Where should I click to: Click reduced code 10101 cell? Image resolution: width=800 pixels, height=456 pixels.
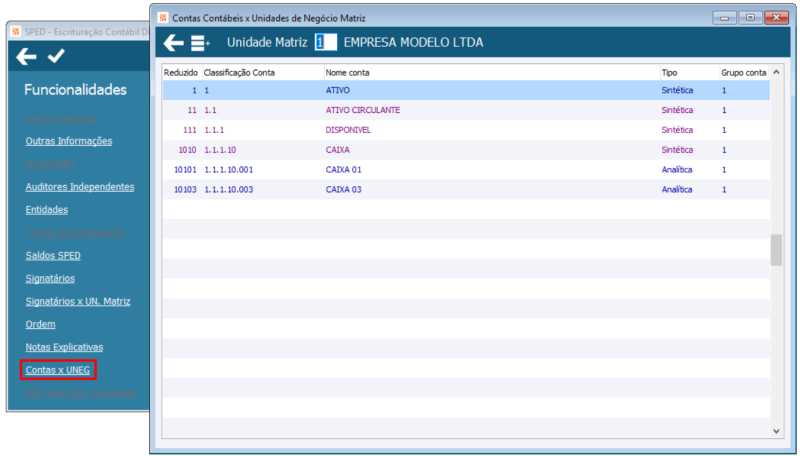pyautogui.click(x=185, y=170)
